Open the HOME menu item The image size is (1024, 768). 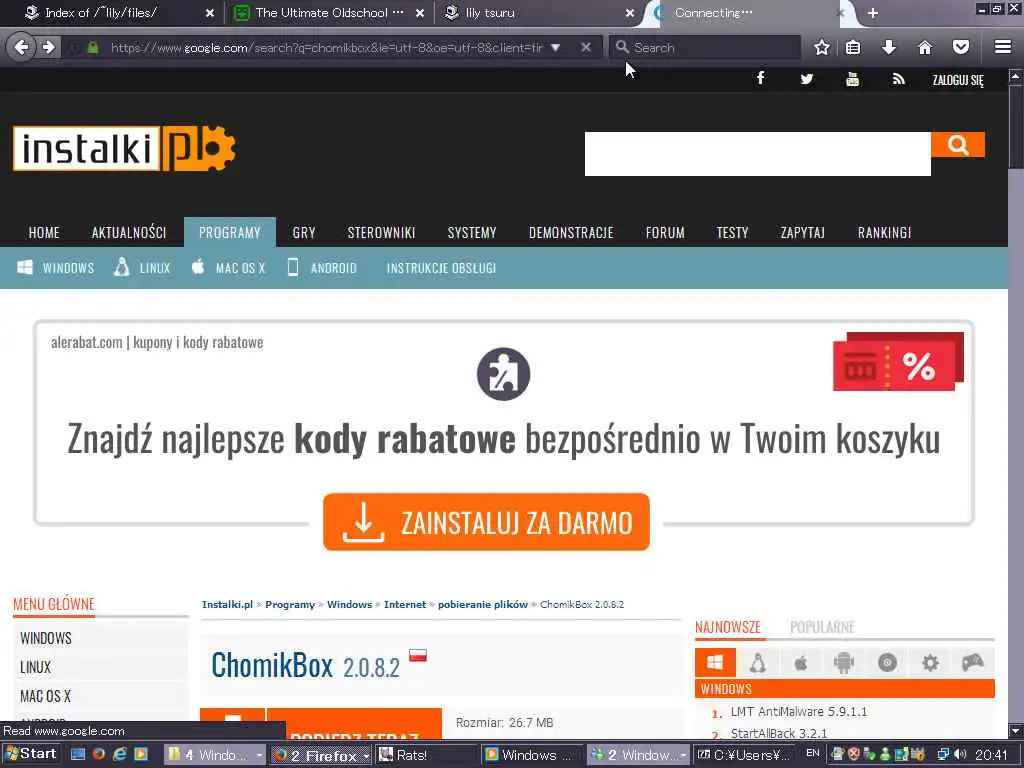(x=44, y=232)
